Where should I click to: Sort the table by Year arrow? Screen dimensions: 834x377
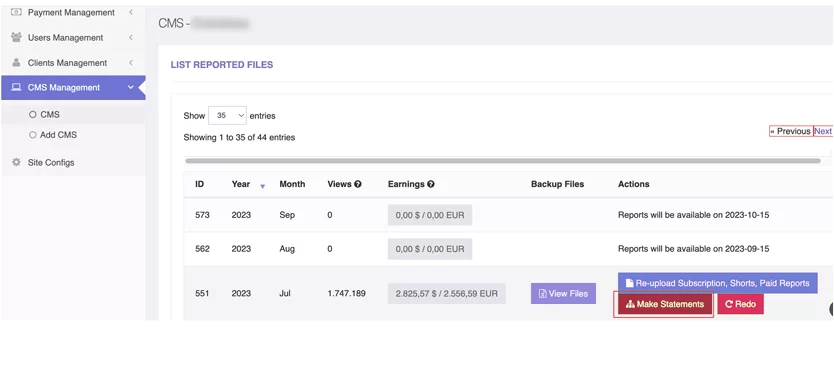pyautogui.click(x=262, y=186)
